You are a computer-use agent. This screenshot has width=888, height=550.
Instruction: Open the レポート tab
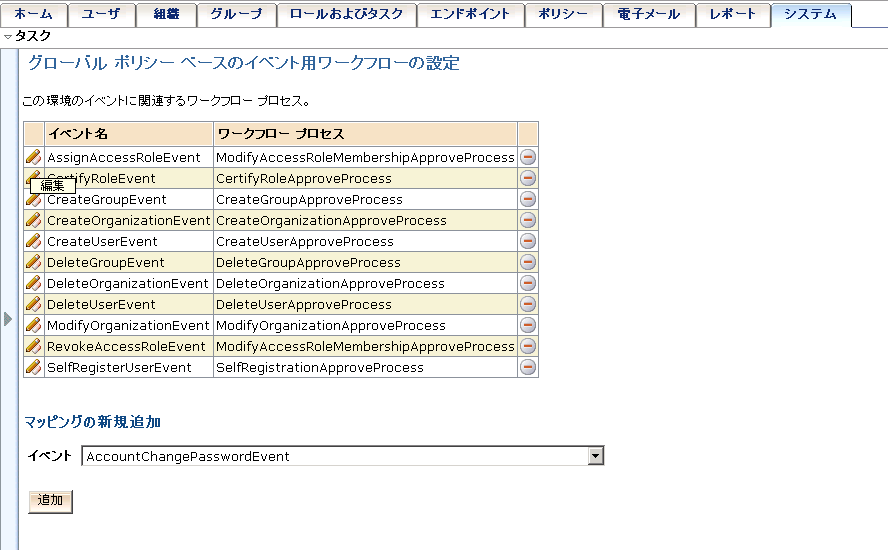[x=733, y=14]
